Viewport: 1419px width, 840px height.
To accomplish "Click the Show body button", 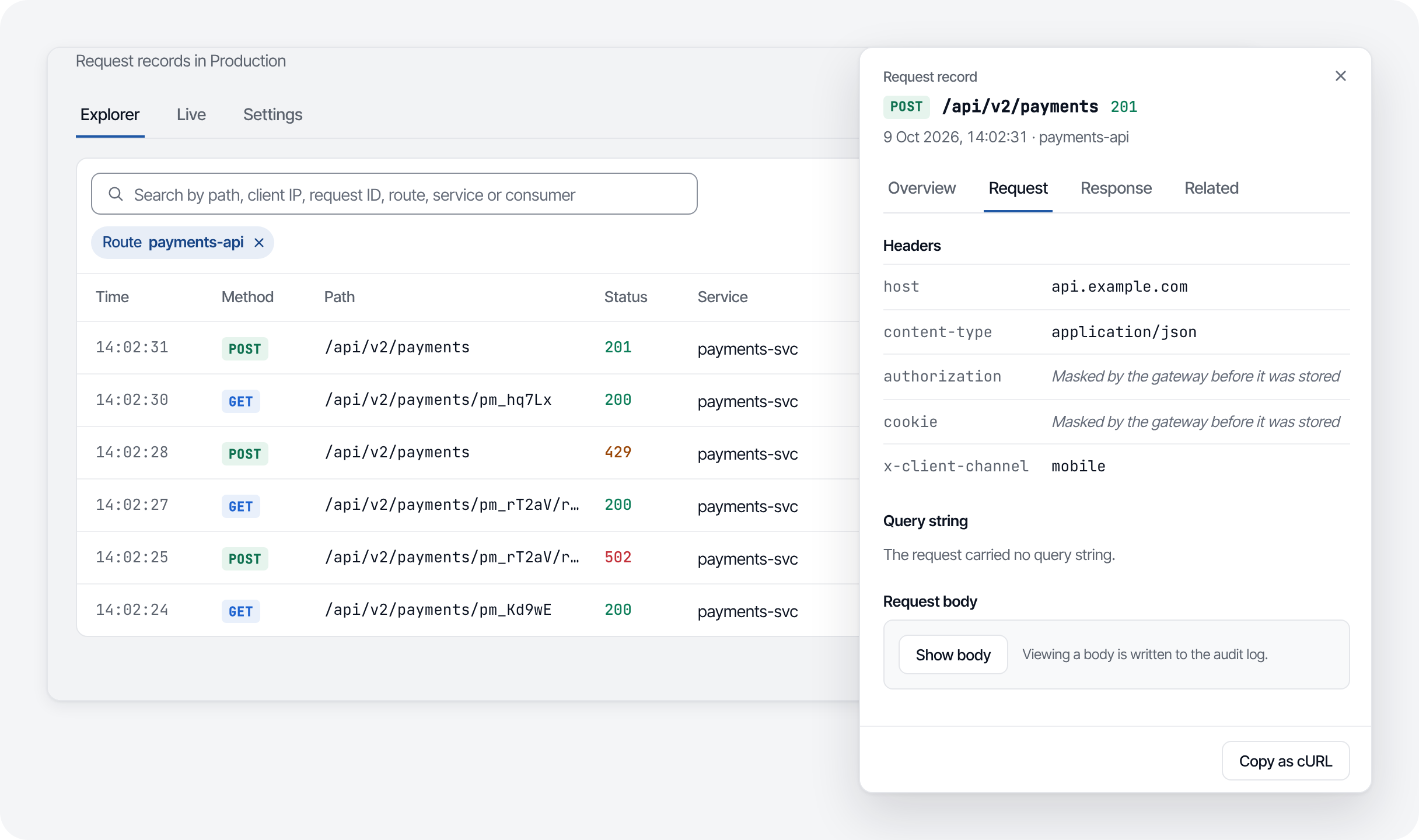I will coord(953,654).
